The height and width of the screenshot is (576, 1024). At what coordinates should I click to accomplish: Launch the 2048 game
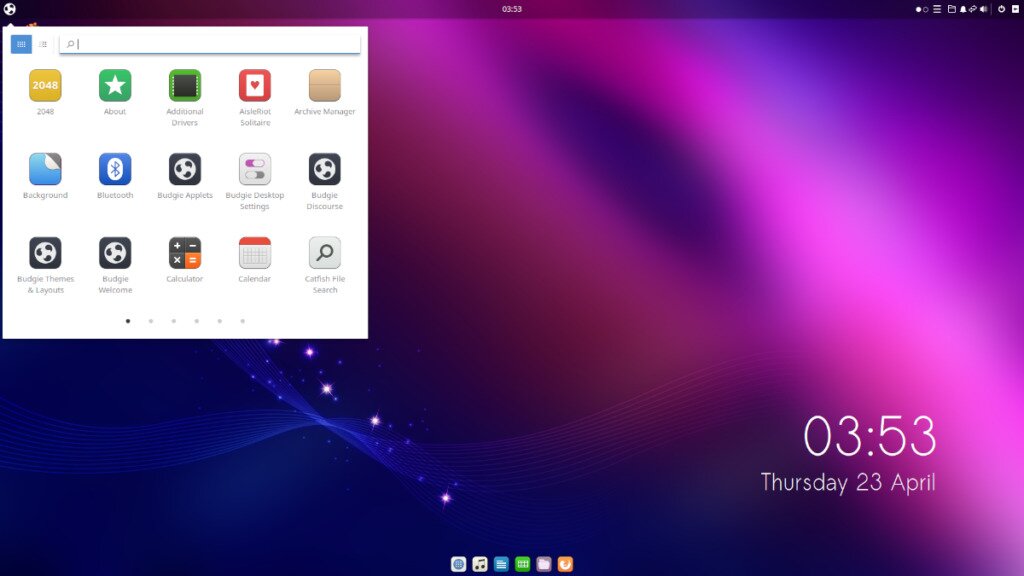[44, 87]
